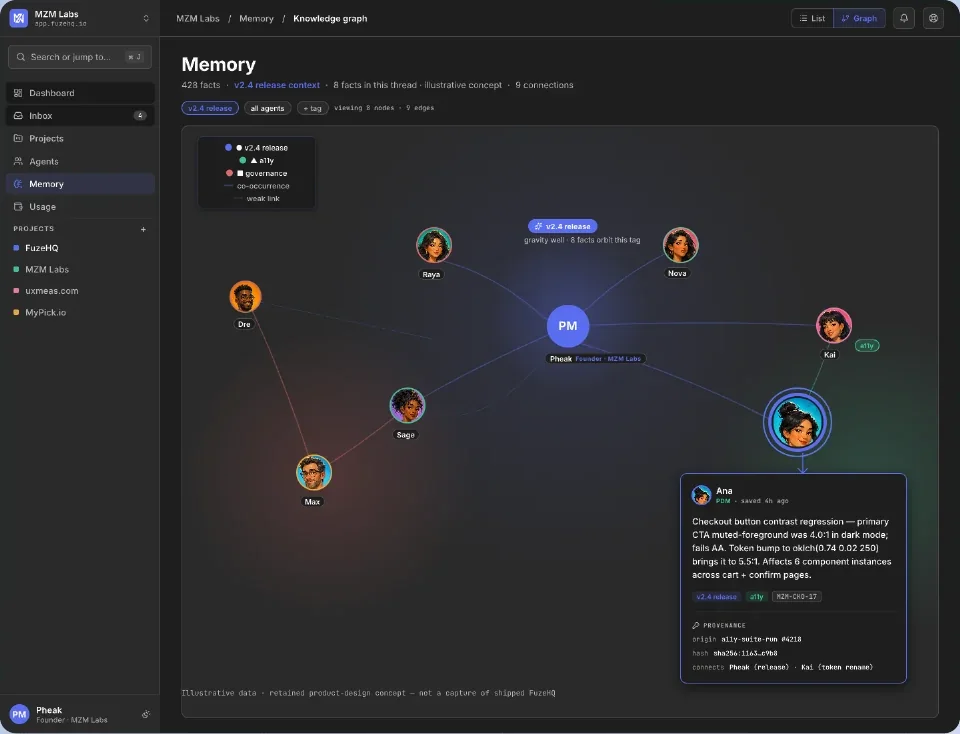Click the v2.4 release tag in card

tap(716, 597)
